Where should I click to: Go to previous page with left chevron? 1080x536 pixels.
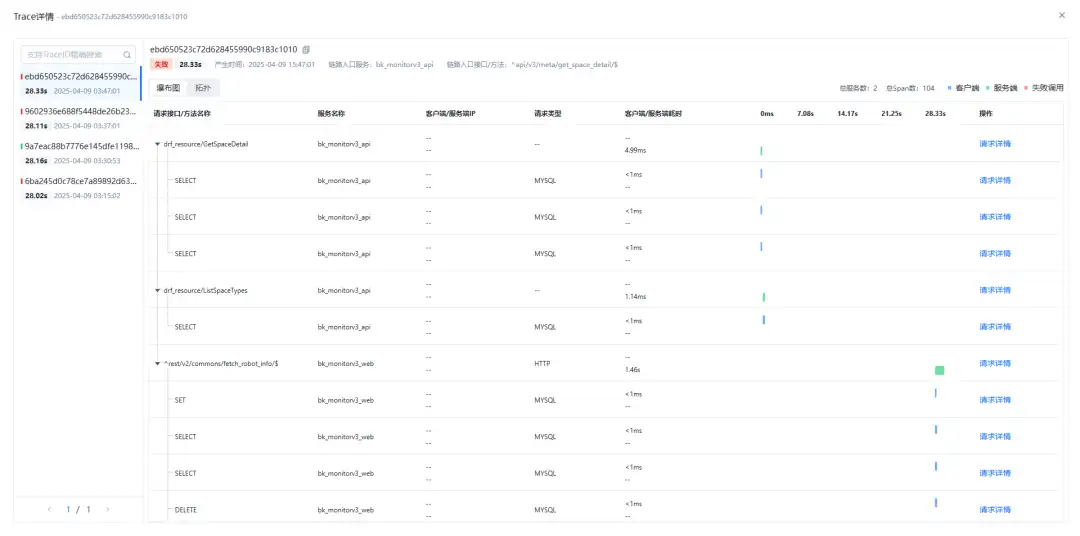click(50, 510)
